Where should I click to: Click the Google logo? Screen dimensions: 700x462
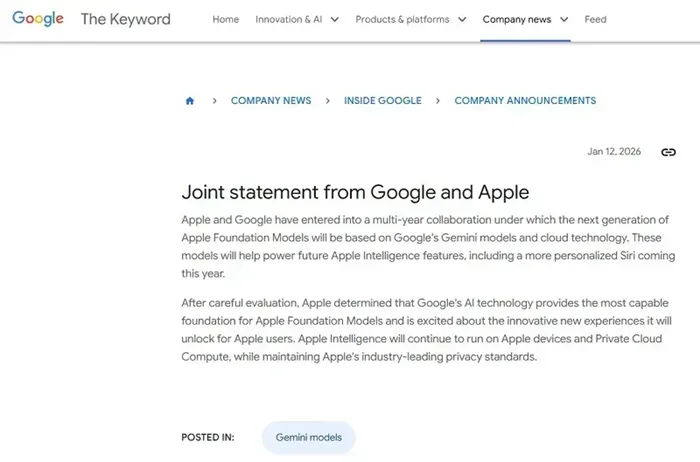[x=39, y=19]
